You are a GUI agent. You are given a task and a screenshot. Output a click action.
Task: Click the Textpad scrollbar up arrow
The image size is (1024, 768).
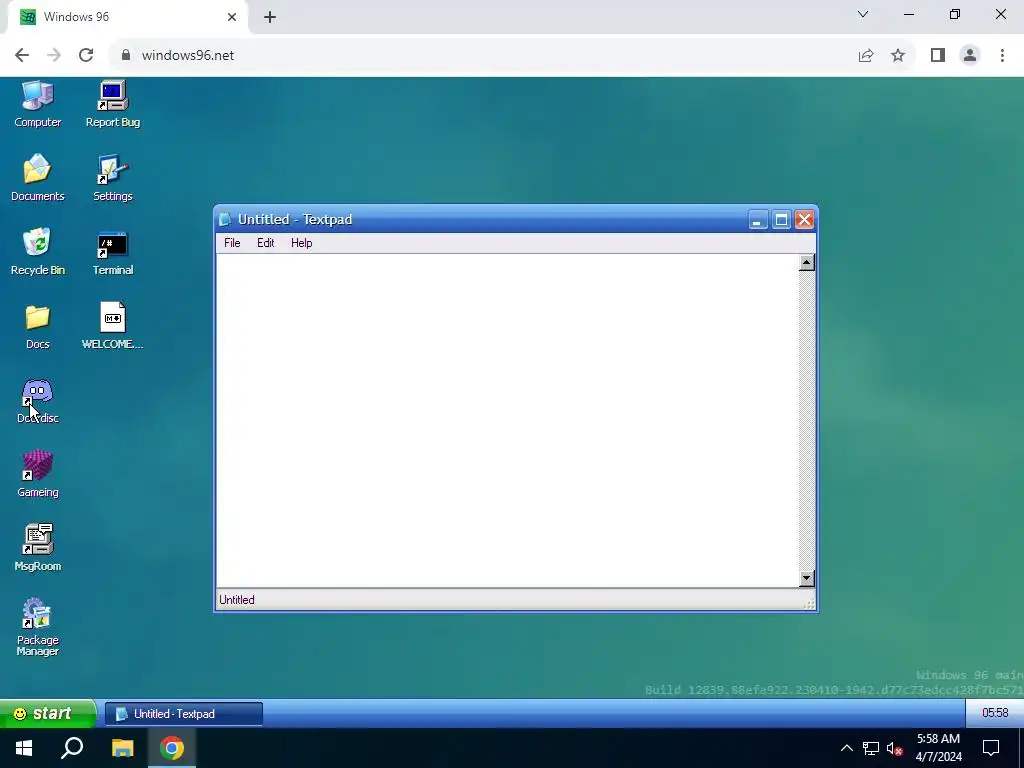tap(807, 263)
